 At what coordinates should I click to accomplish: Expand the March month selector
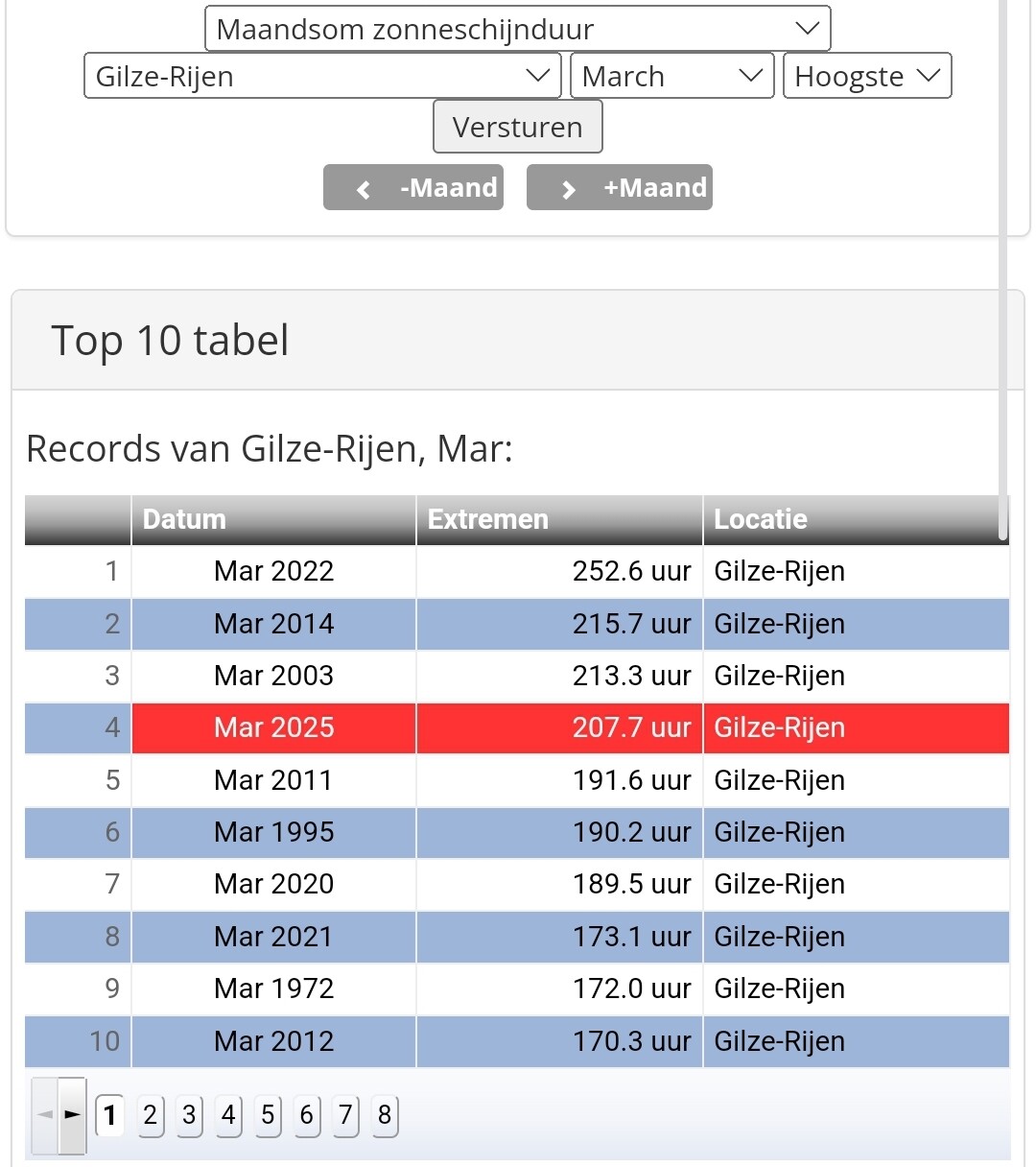(671, 76)
